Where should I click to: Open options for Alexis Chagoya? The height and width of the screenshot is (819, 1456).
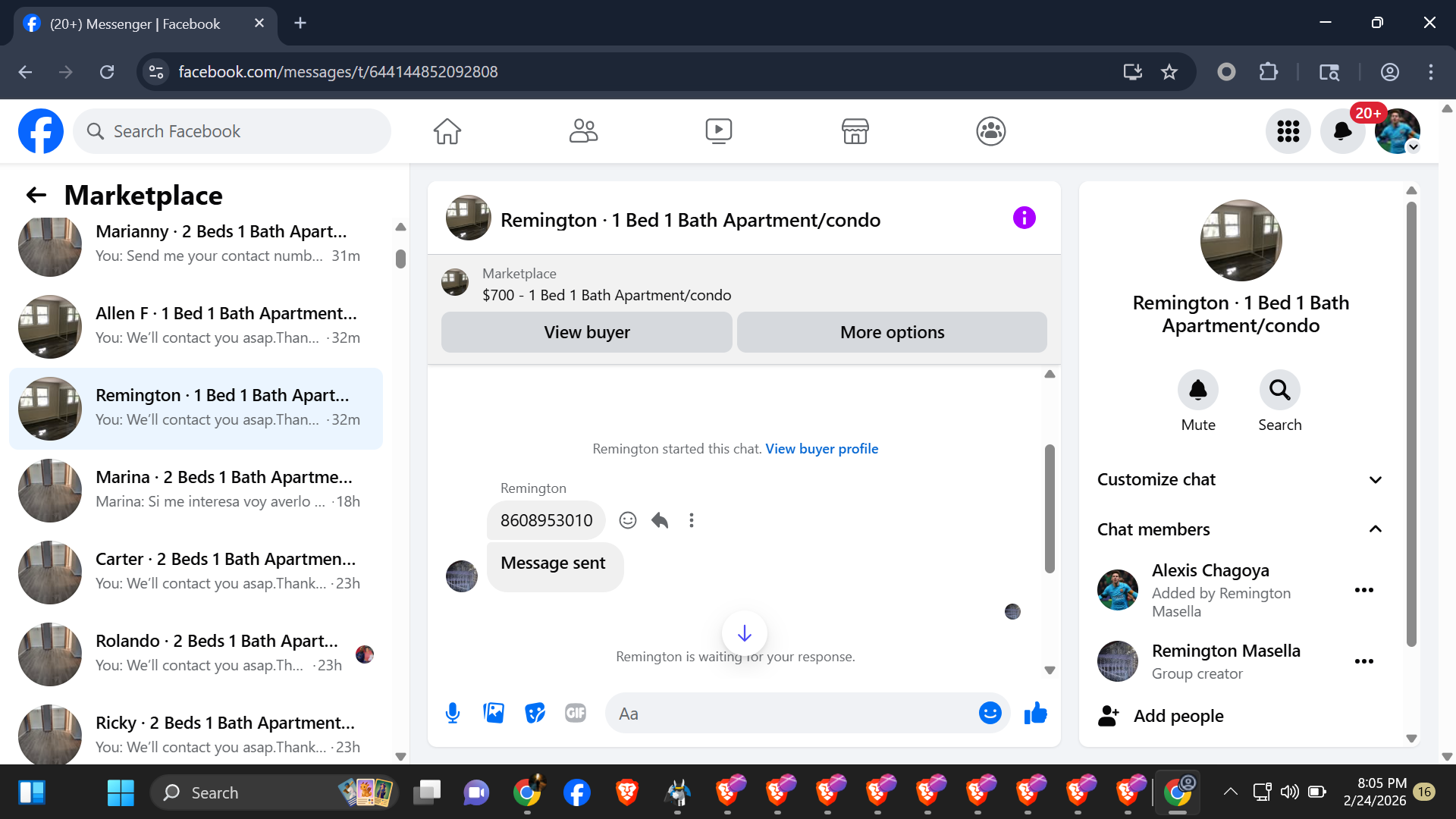pyautogui.click(x=1363, y=590)
